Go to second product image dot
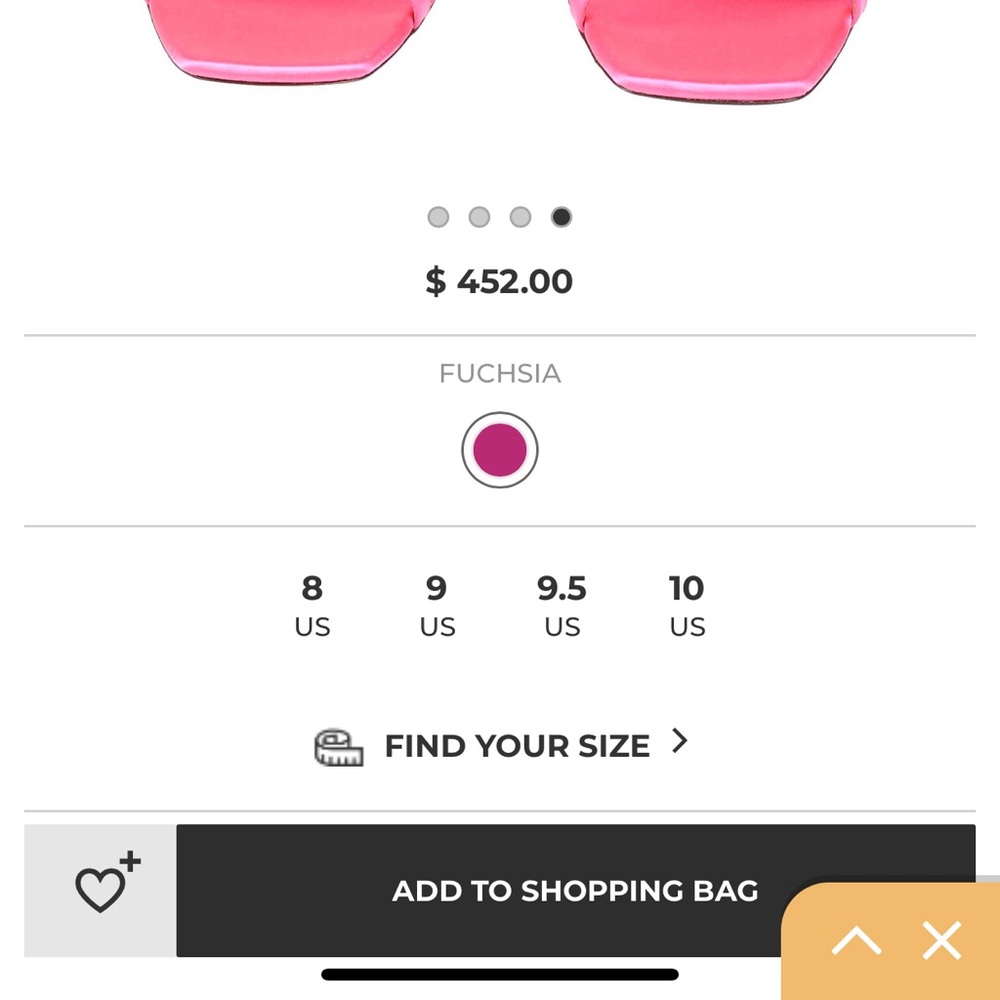Image resolution: width=1000 pixels, height=1000 pixels. click(479, 217)
